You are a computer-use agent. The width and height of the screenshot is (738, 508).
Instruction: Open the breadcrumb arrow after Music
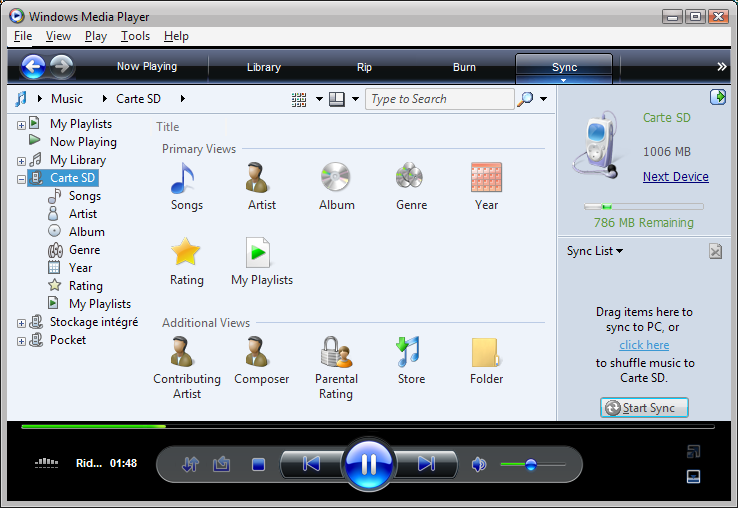104,99
